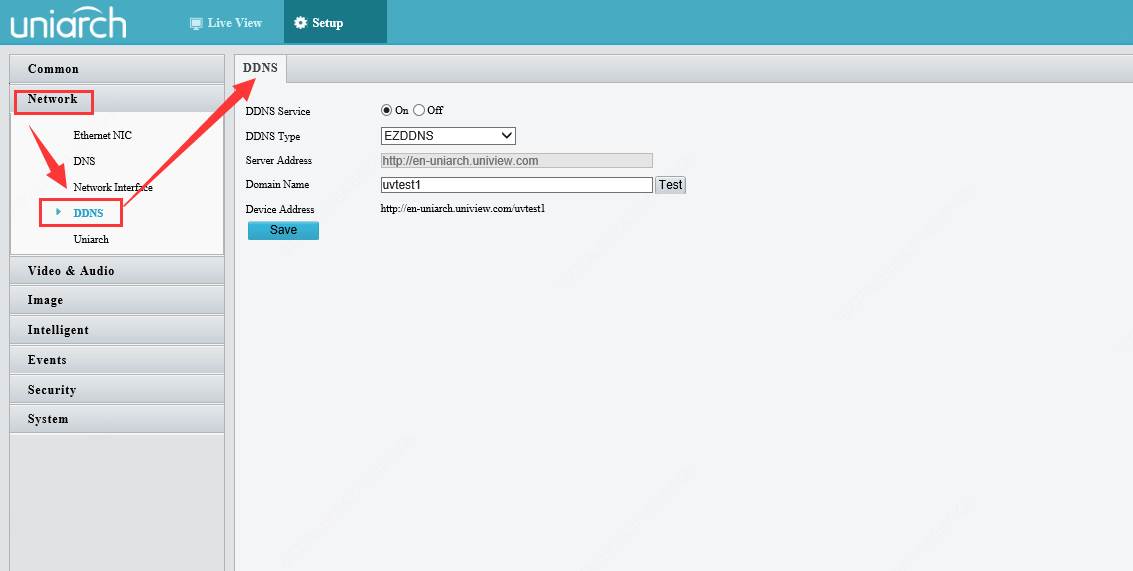
Task: Expand the Video & Audio section
Action: point(117,270)
